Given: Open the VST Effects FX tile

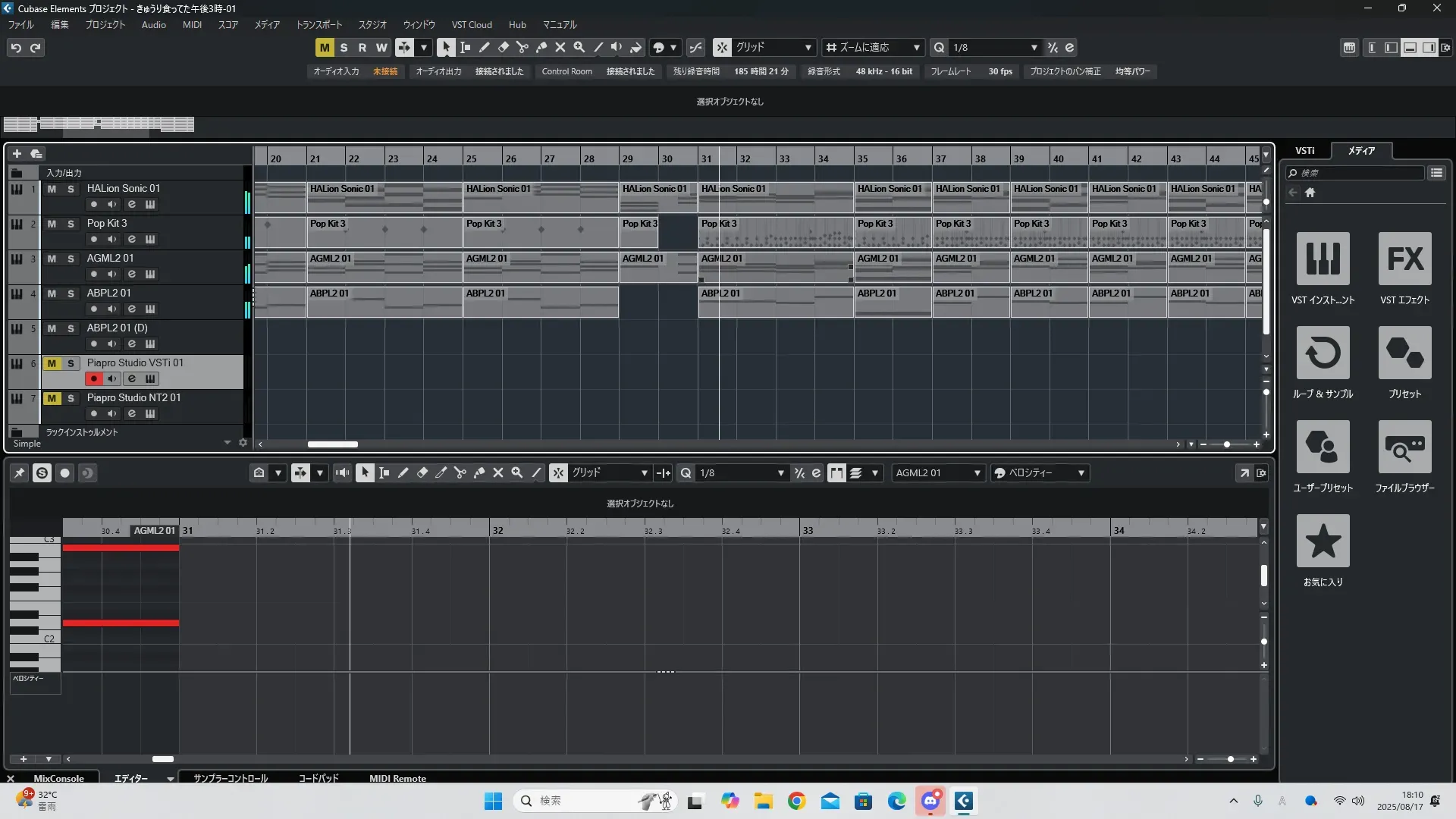Looking at the screenshot, I should tap(1404, 259).
